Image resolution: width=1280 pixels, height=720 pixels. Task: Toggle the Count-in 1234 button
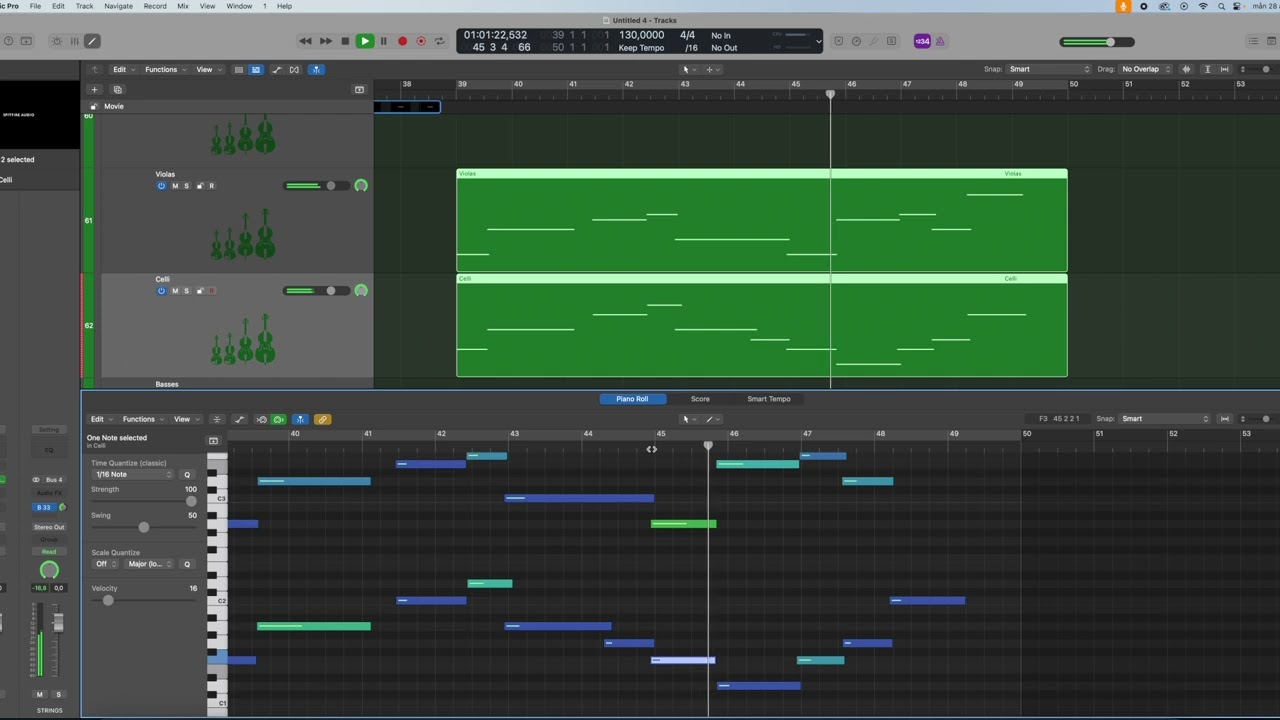921,41
